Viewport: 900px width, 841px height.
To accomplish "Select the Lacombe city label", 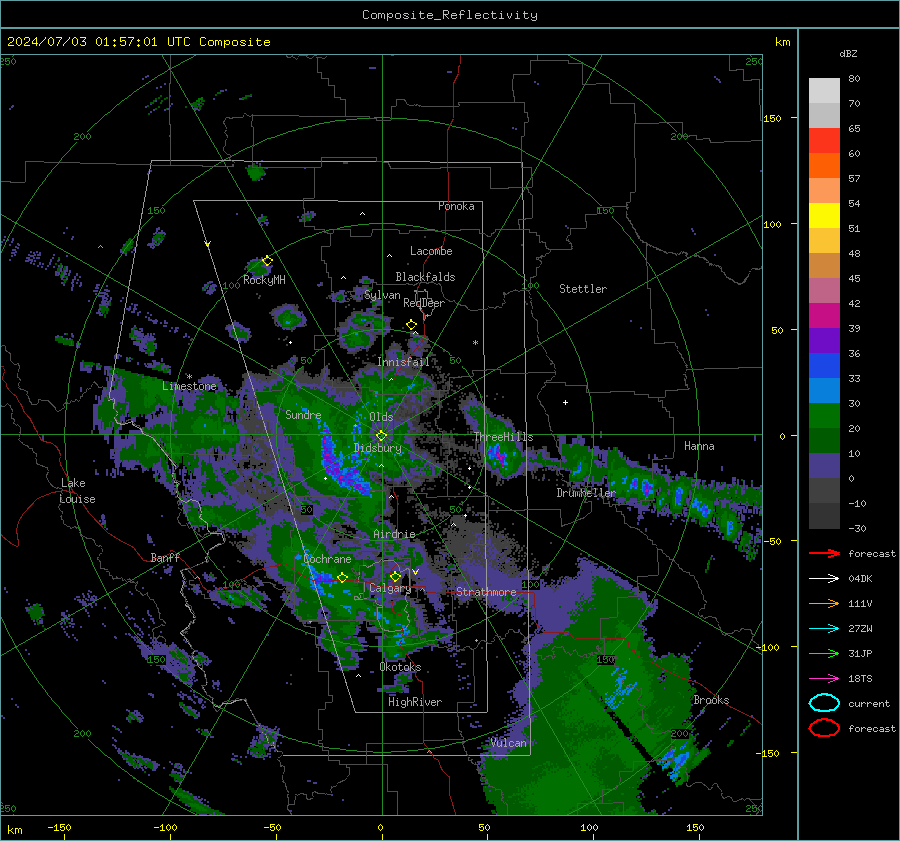I will click(431, 251).
